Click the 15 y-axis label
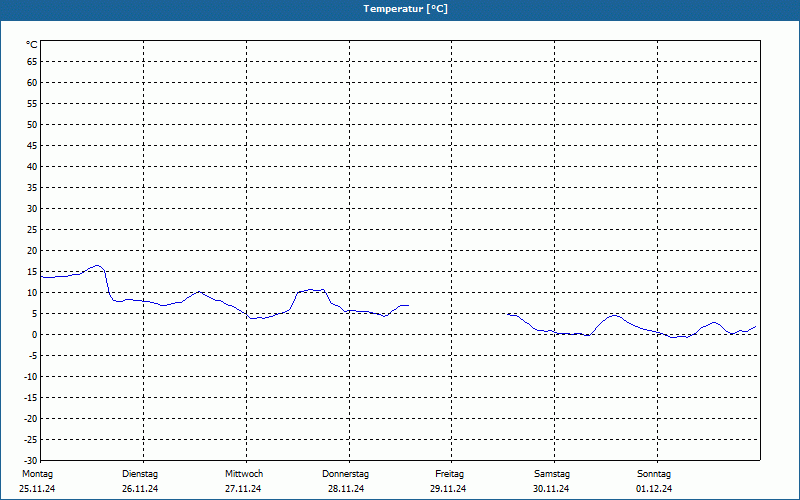This screenshot has height=500, width=800. pos(32,272)
